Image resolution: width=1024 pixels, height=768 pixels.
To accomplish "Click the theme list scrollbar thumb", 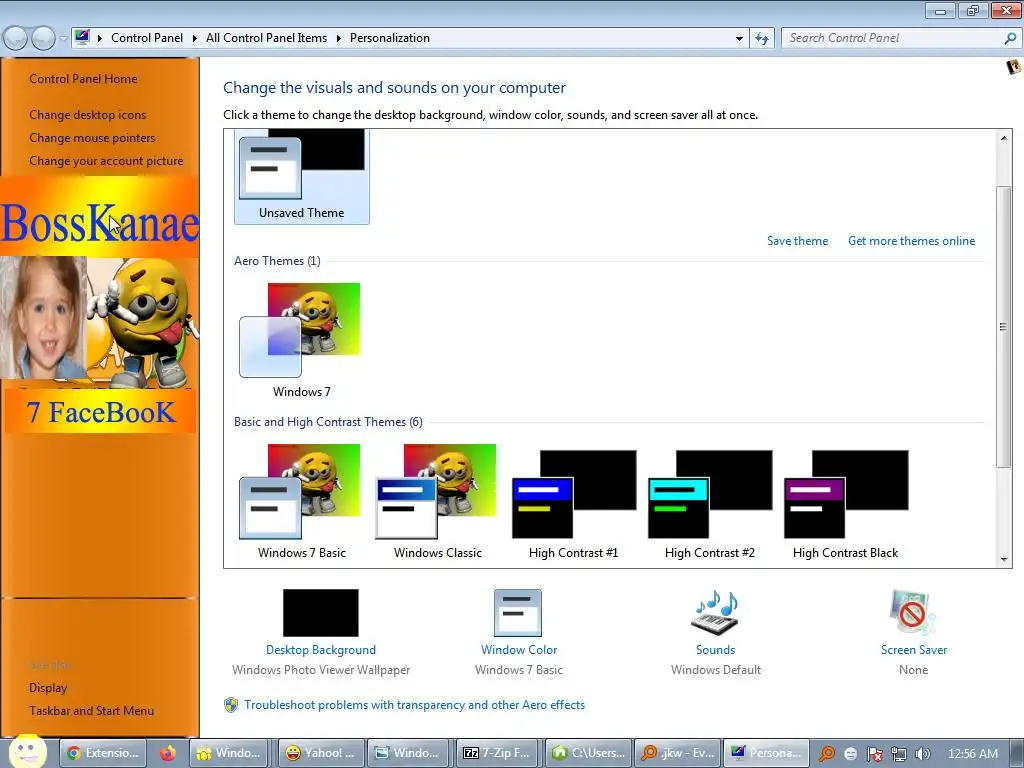I will point(1004,327).
